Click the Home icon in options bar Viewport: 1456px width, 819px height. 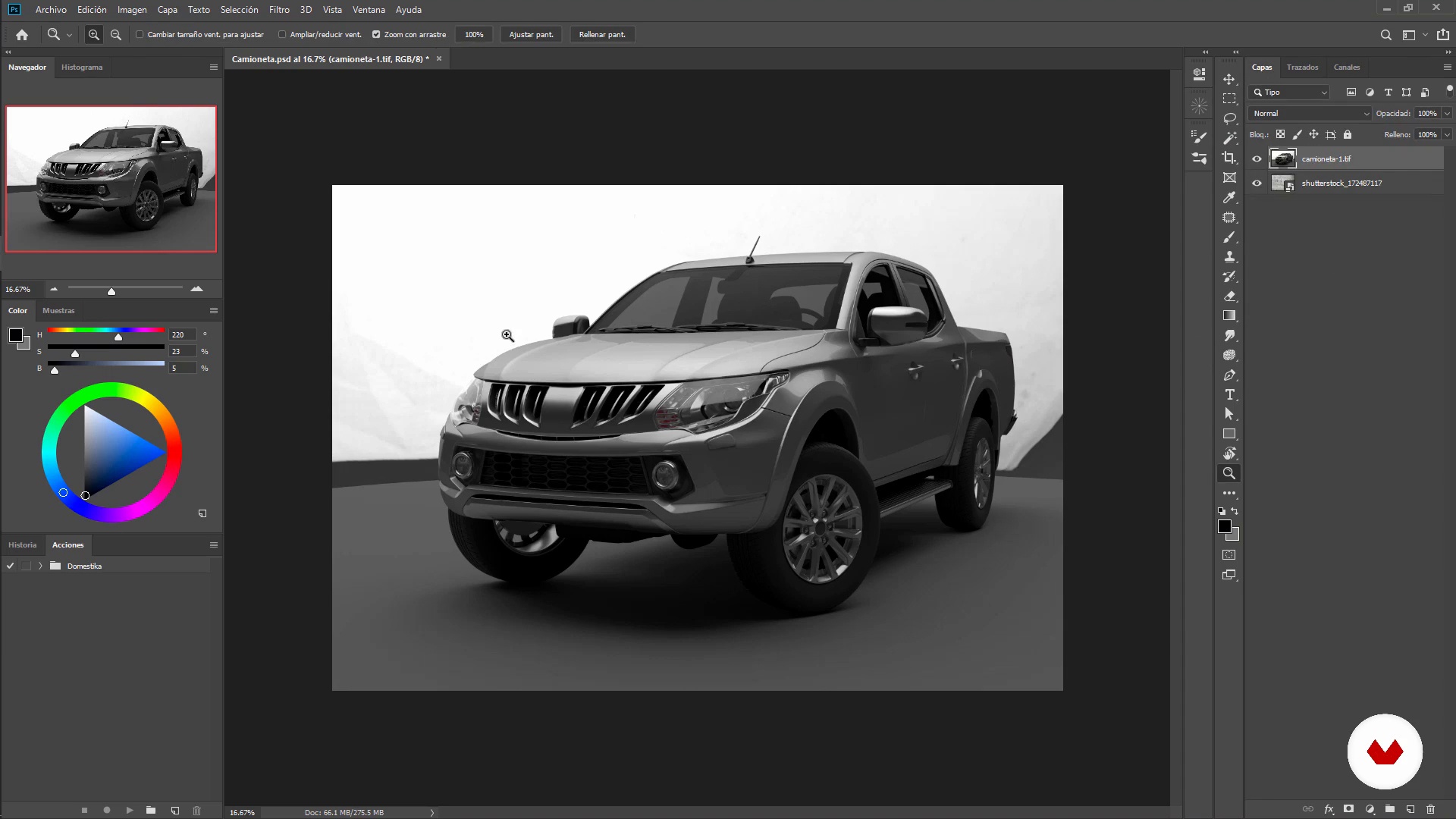22,35
